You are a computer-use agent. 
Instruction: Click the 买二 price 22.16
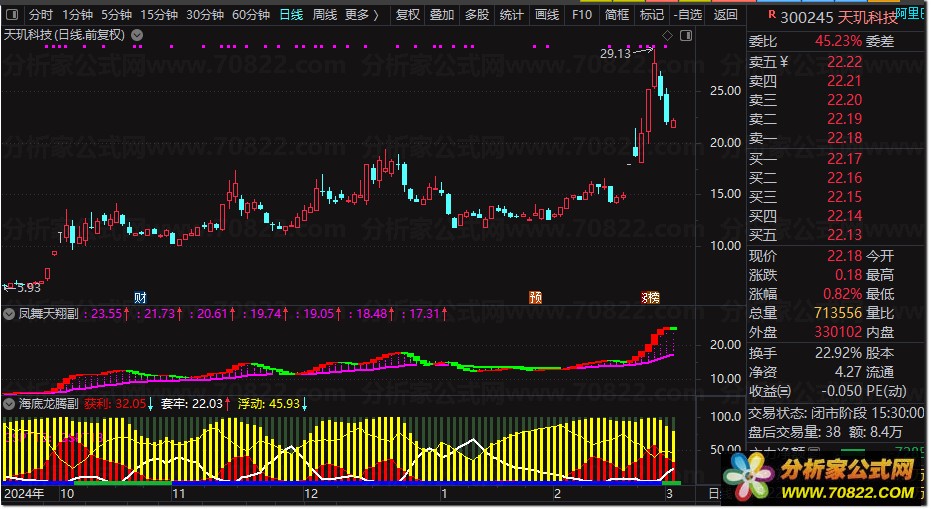844,178
